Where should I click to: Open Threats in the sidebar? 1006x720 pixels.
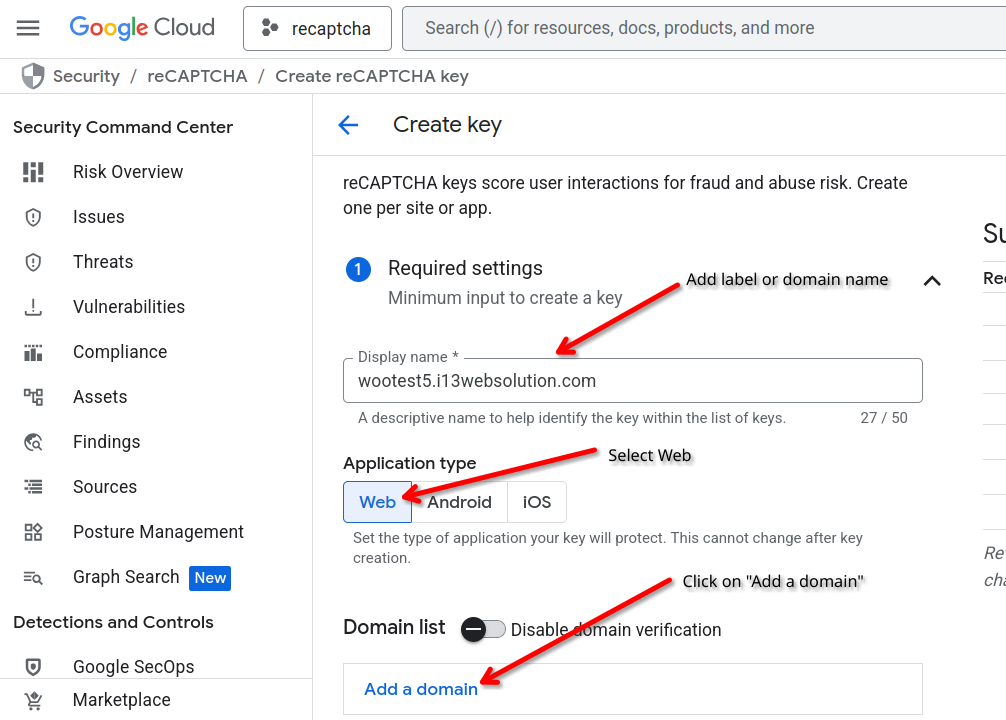coord(103,262)
